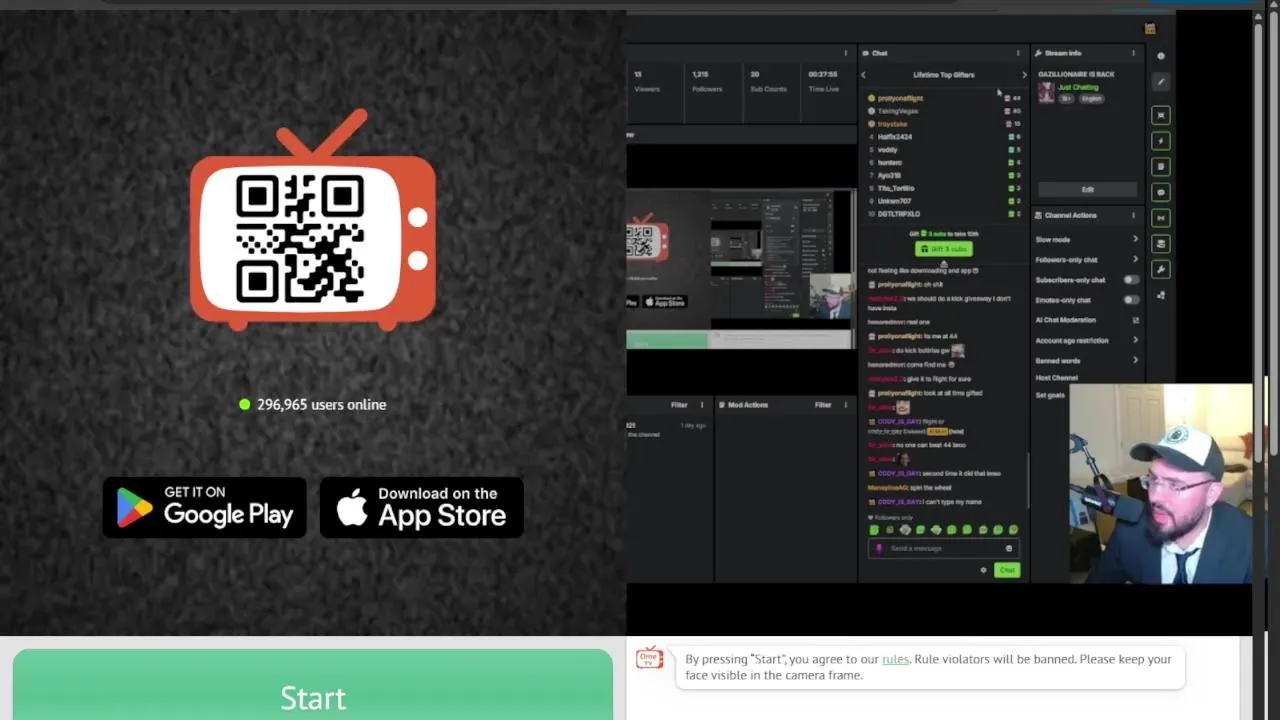Click the first green emote in the chat emote row
The image size is (1280, 720).
pyautogui.click(x=874, y=530)
